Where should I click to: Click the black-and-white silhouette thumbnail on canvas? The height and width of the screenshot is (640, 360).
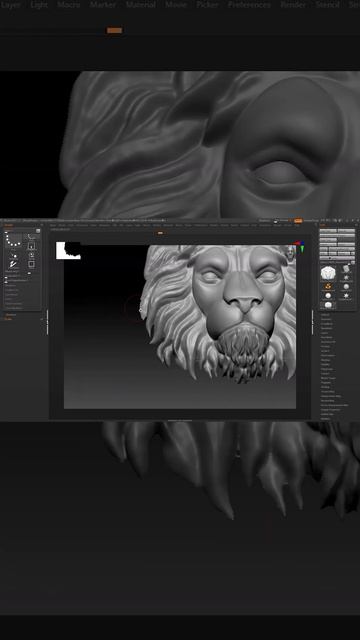(68, 250)
